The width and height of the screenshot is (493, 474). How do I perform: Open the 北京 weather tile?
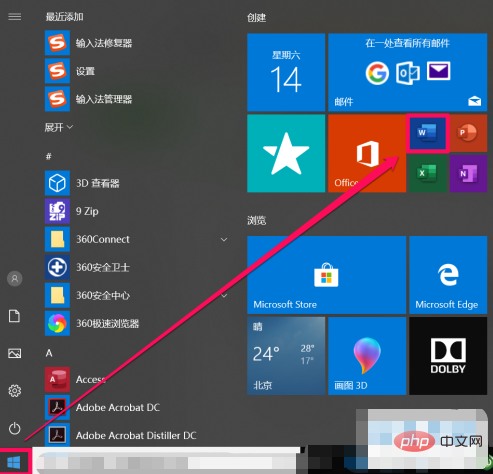(286, 356)
